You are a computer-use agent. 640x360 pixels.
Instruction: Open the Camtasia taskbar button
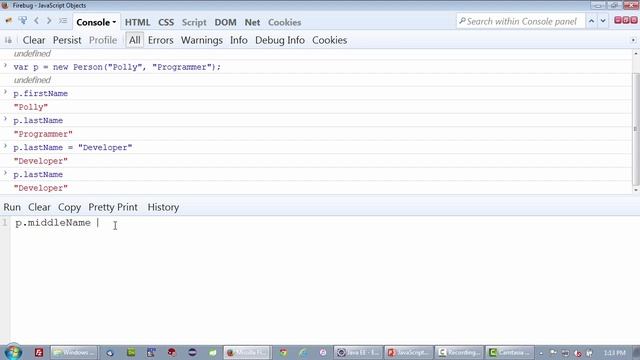point(509,352)
